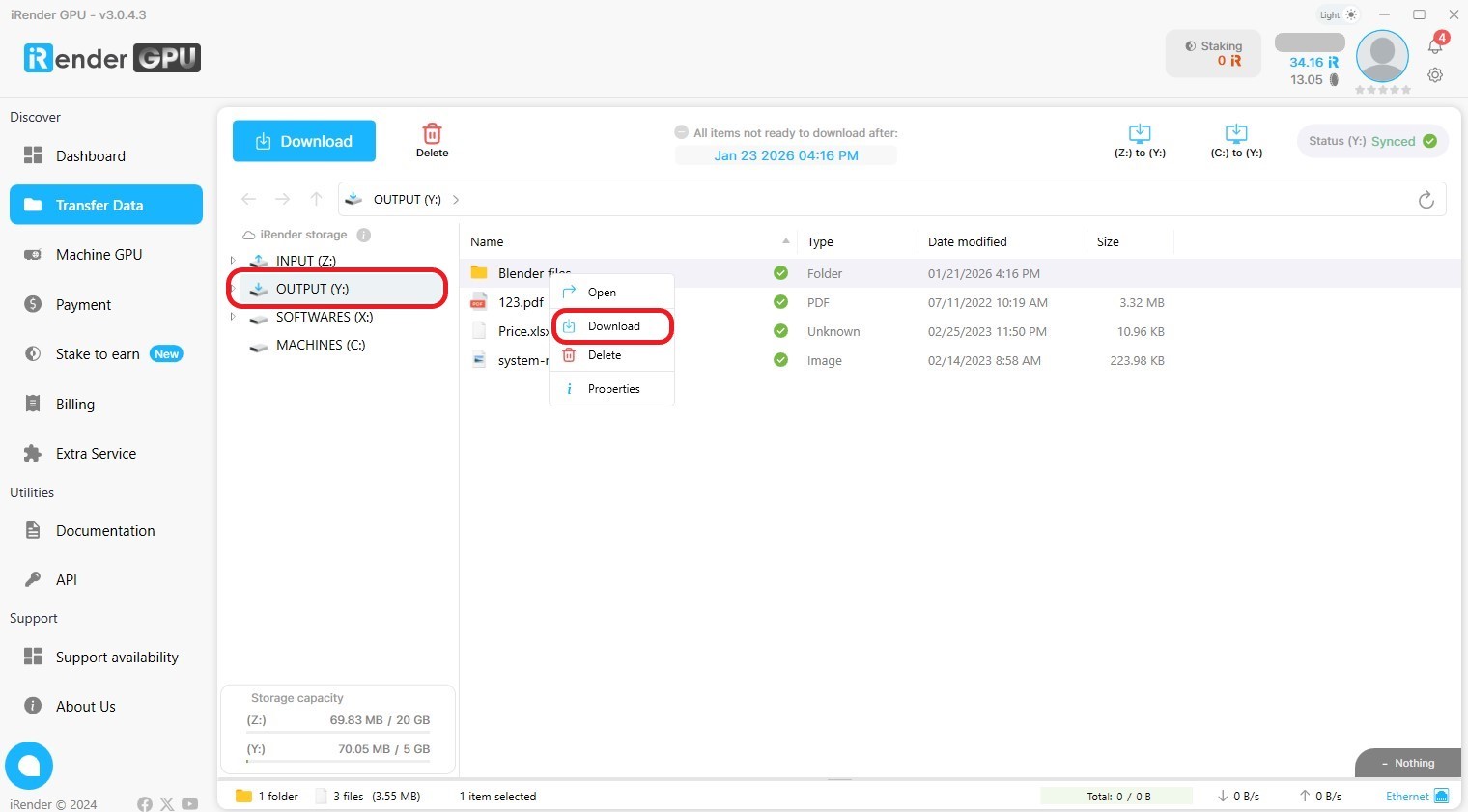
Task: Sort files by Type column header
Action: click(820, 241)
